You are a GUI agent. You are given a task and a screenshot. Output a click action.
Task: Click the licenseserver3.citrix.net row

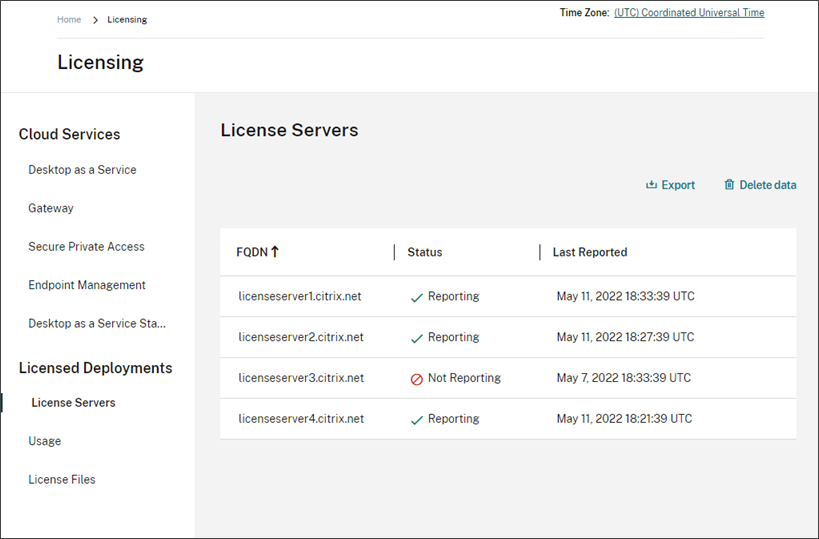301,378
